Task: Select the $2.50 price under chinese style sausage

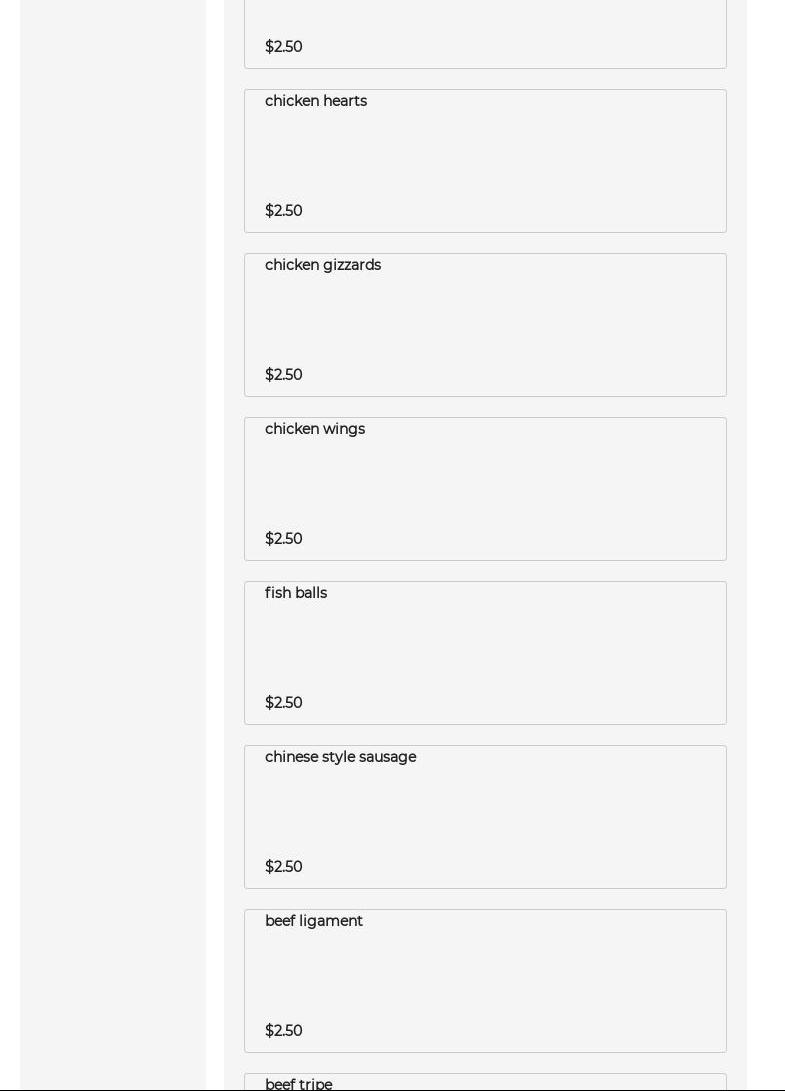Action: coord(284,867)
